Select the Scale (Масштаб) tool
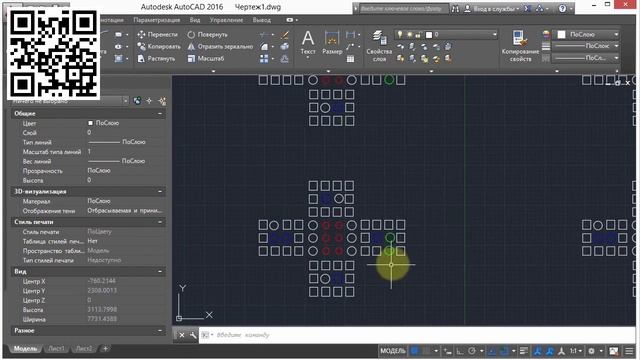Image resolution: width=640 pixels, height=360 pixels. (x=206, y=59)
